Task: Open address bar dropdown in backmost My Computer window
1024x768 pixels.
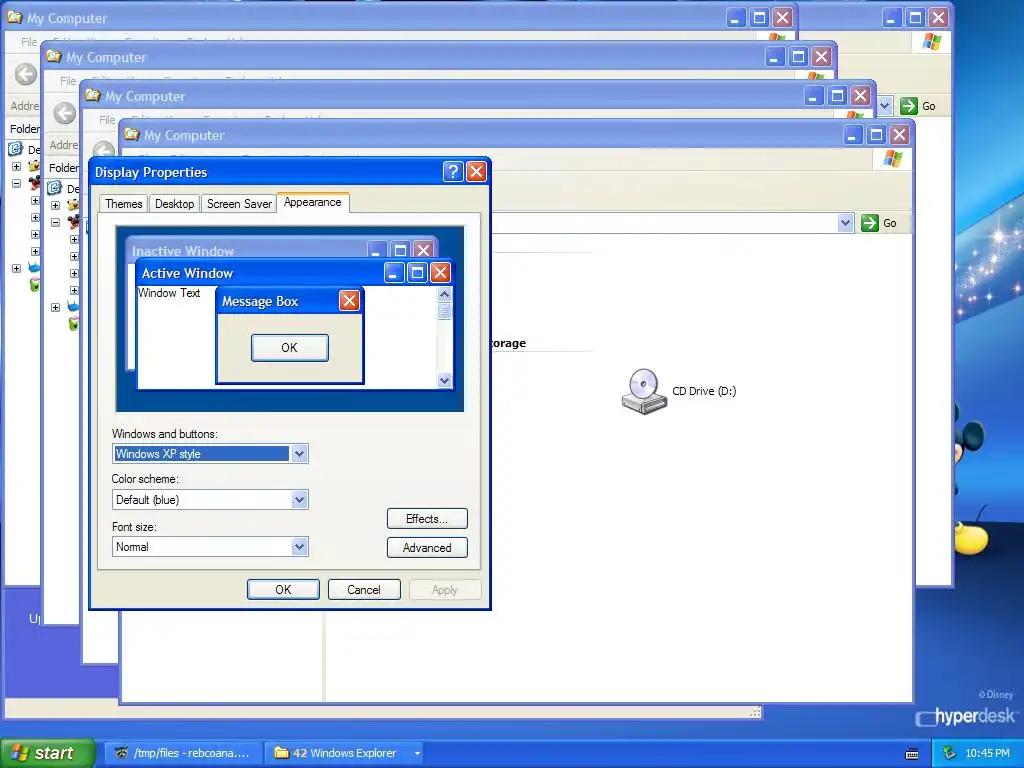Action: click(x=885, y=106)
